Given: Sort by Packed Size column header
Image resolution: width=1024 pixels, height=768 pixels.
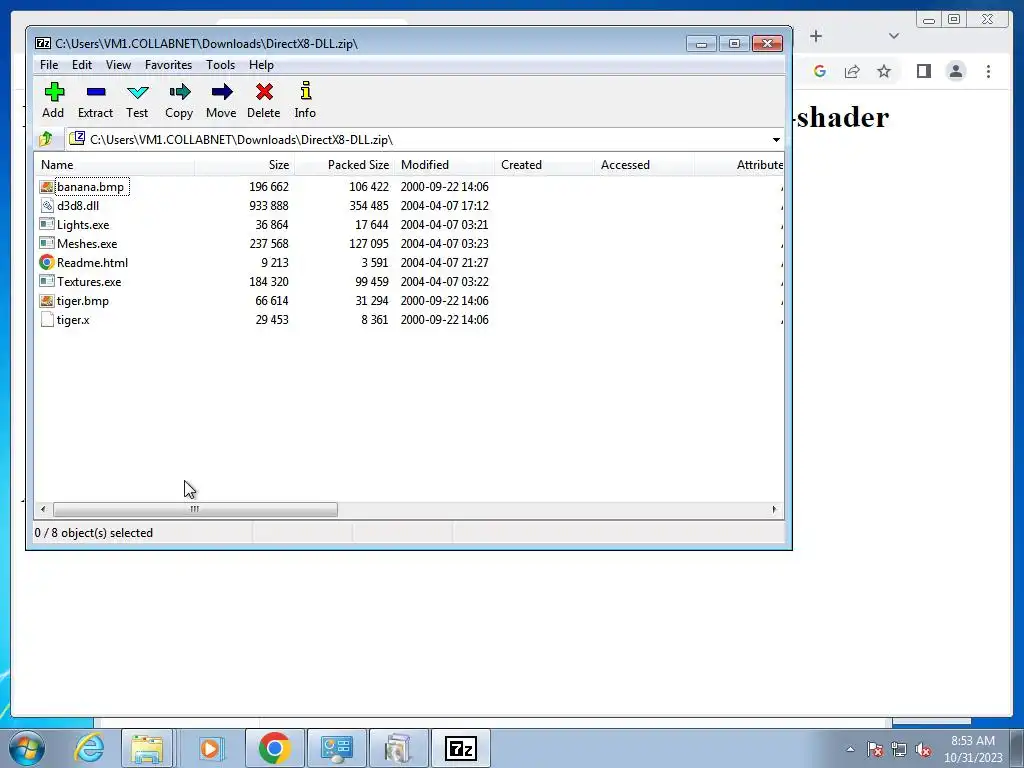Looking at the screenshot, I should coord(345,165).
